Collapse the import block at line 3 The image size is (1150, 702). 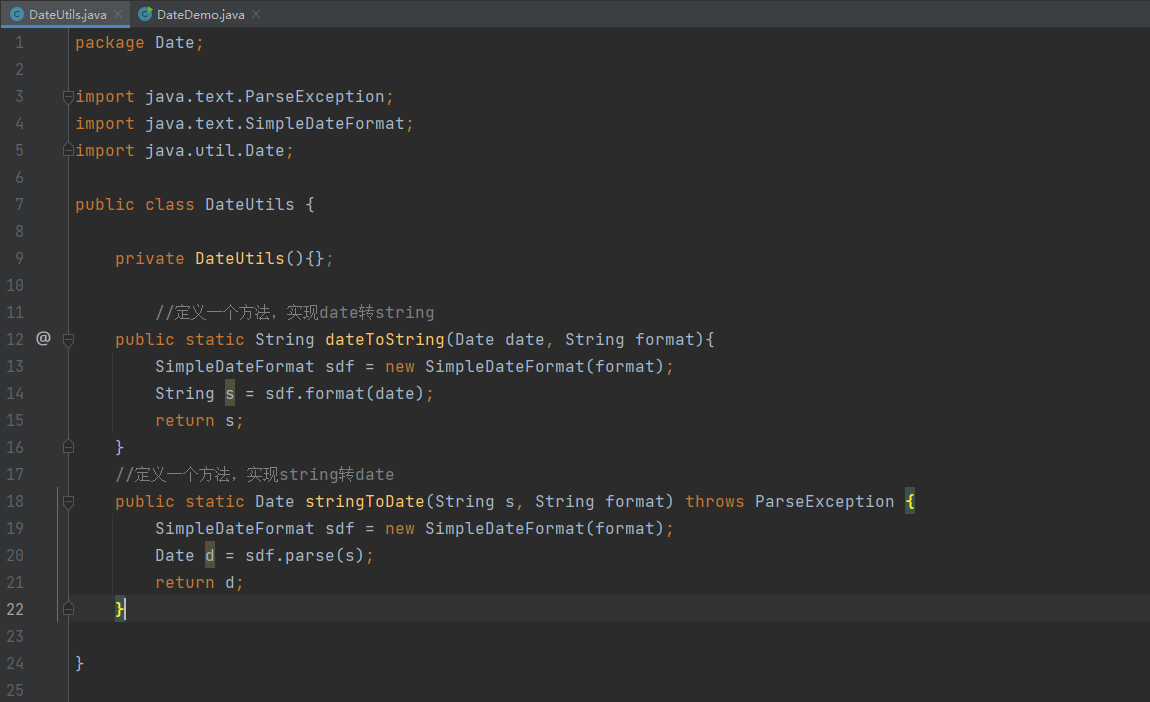point(68,97)
